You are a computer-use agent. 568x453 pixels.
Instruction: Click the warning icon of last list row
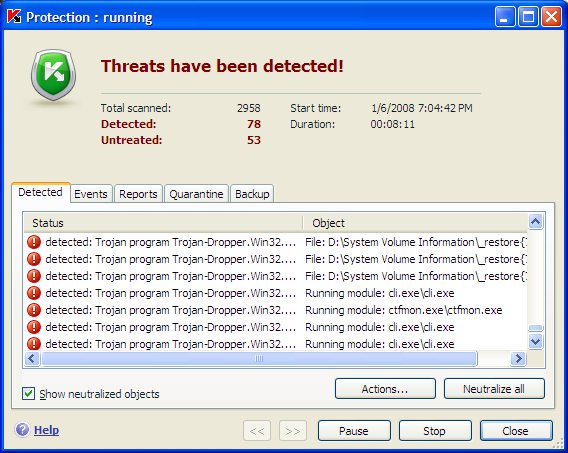click(34, 344)
